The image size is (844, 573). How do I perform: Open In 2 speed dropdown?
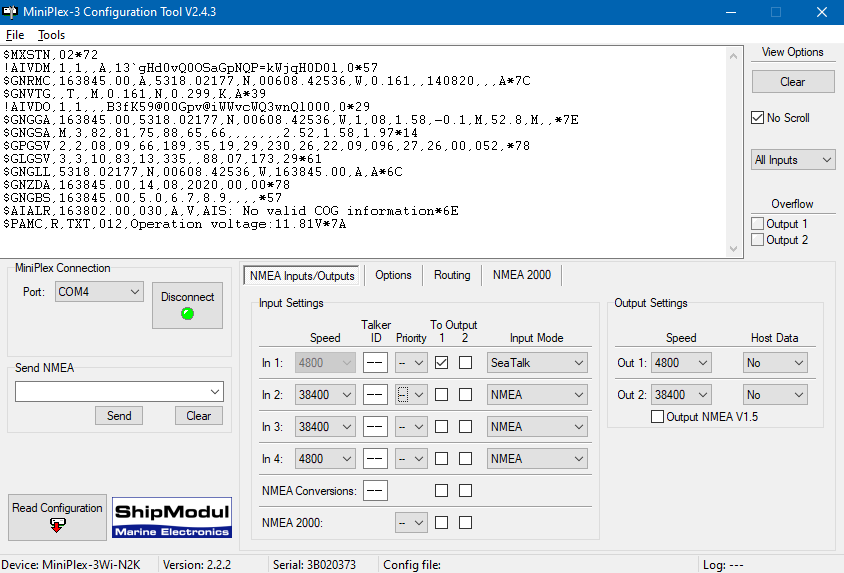click(x=325, y=395)
